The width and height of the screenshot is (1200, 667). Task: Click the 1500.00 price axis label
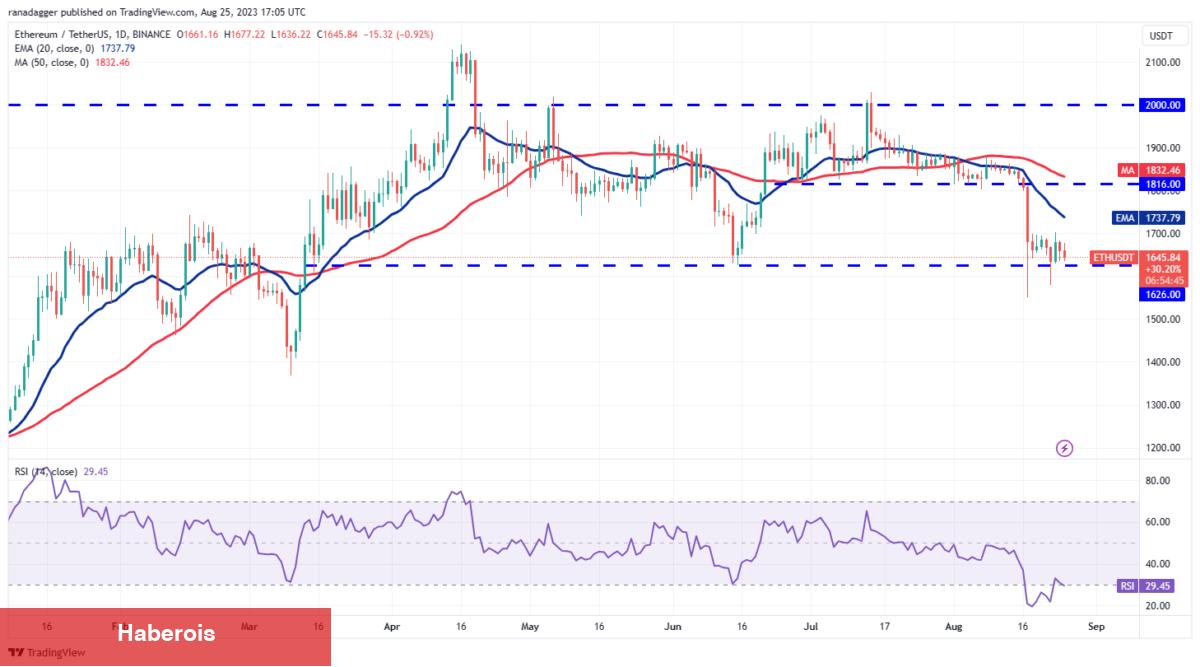click(1163, 319)
